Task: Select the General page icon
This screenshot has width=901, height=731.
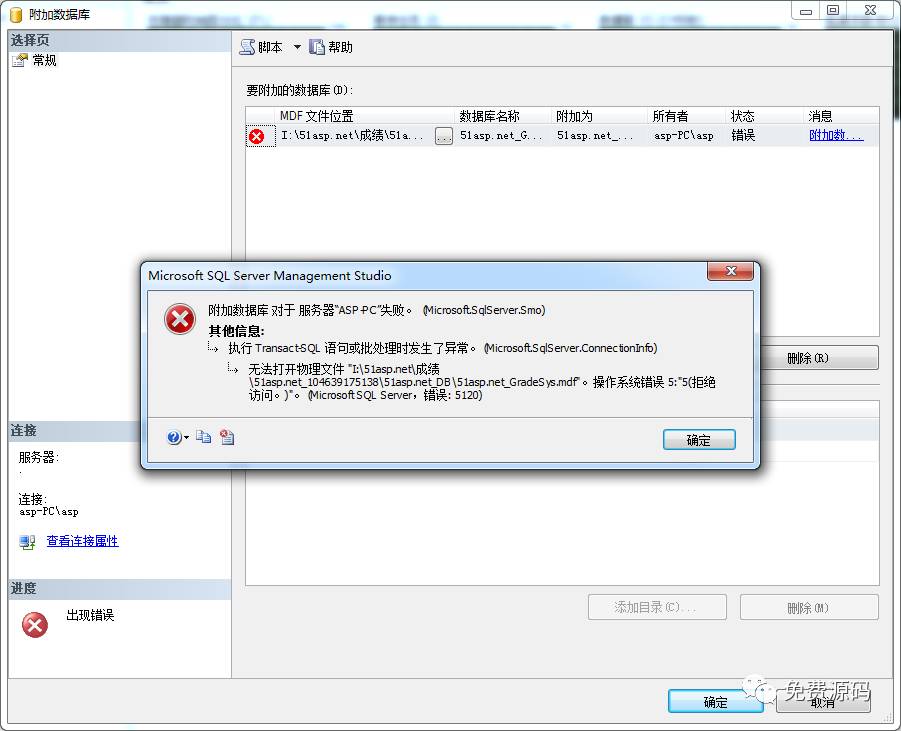Action: pyautogui.click(x=20, y=60)
